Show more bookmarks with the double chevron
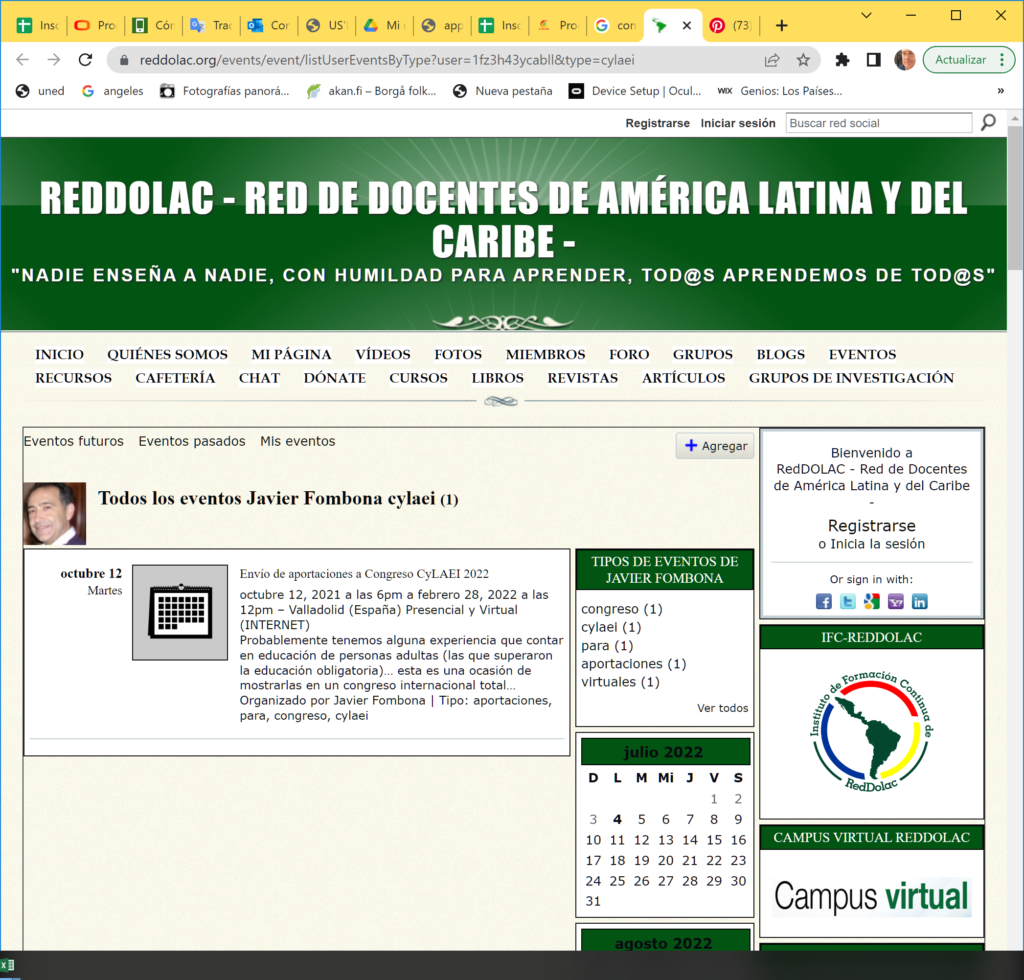The height and width of the screenshot is (980, 1024). pyautogui.click(x=1000, y=91)
